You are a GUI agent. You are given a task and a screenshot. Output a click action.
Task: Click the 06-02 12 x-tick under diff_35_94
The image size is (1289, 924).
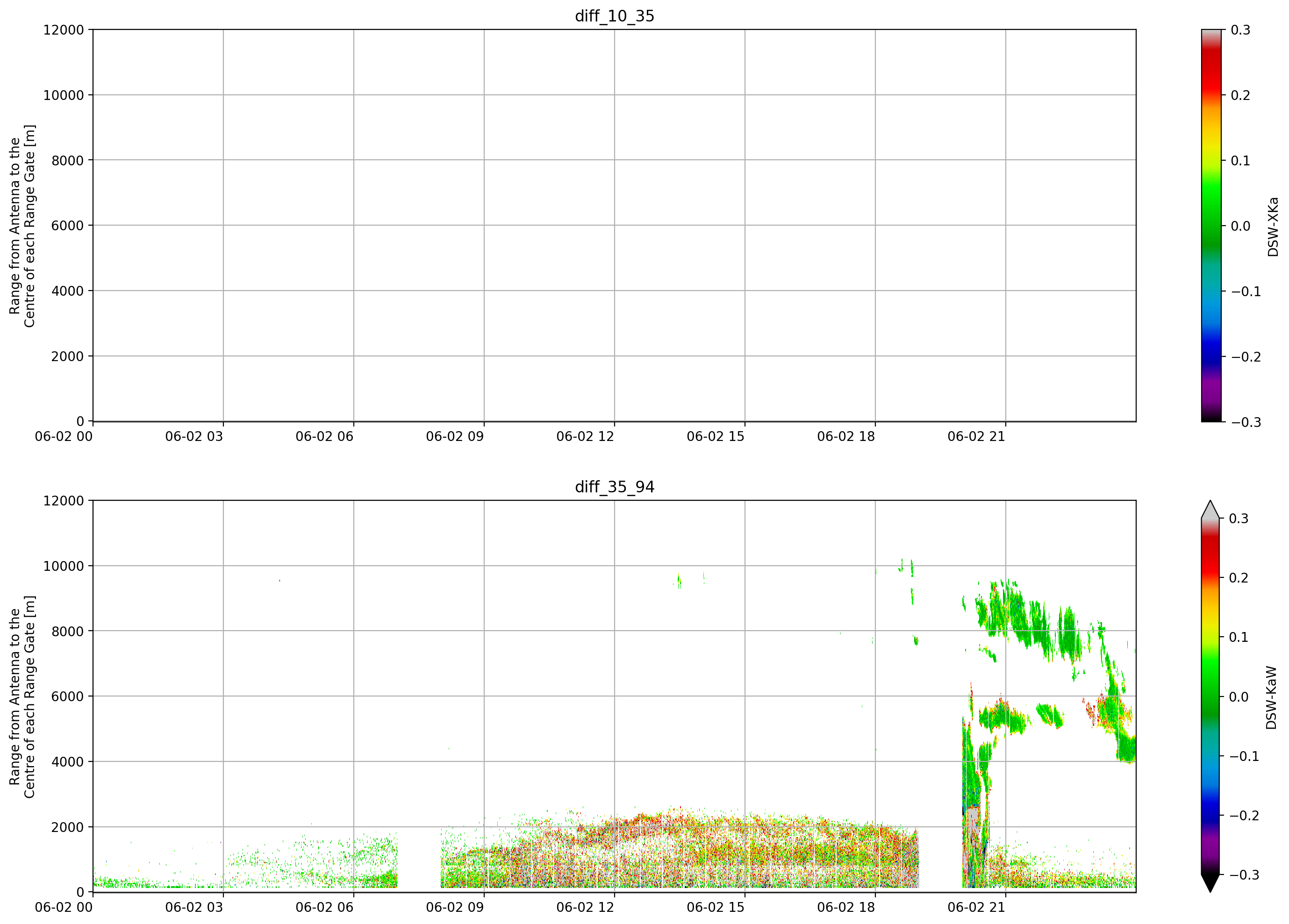586,907
